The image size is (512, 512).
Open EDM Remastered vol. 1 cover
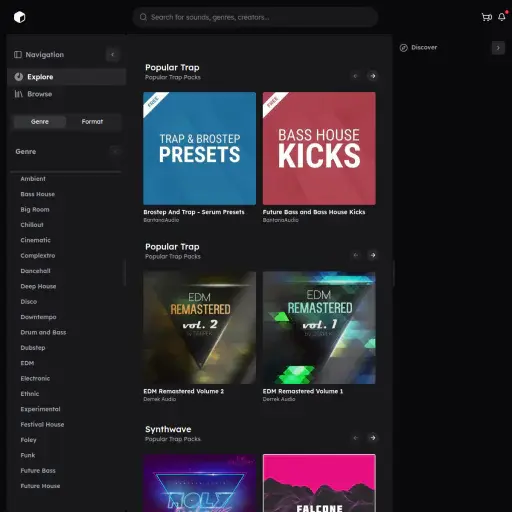click(x=319, y=328)
